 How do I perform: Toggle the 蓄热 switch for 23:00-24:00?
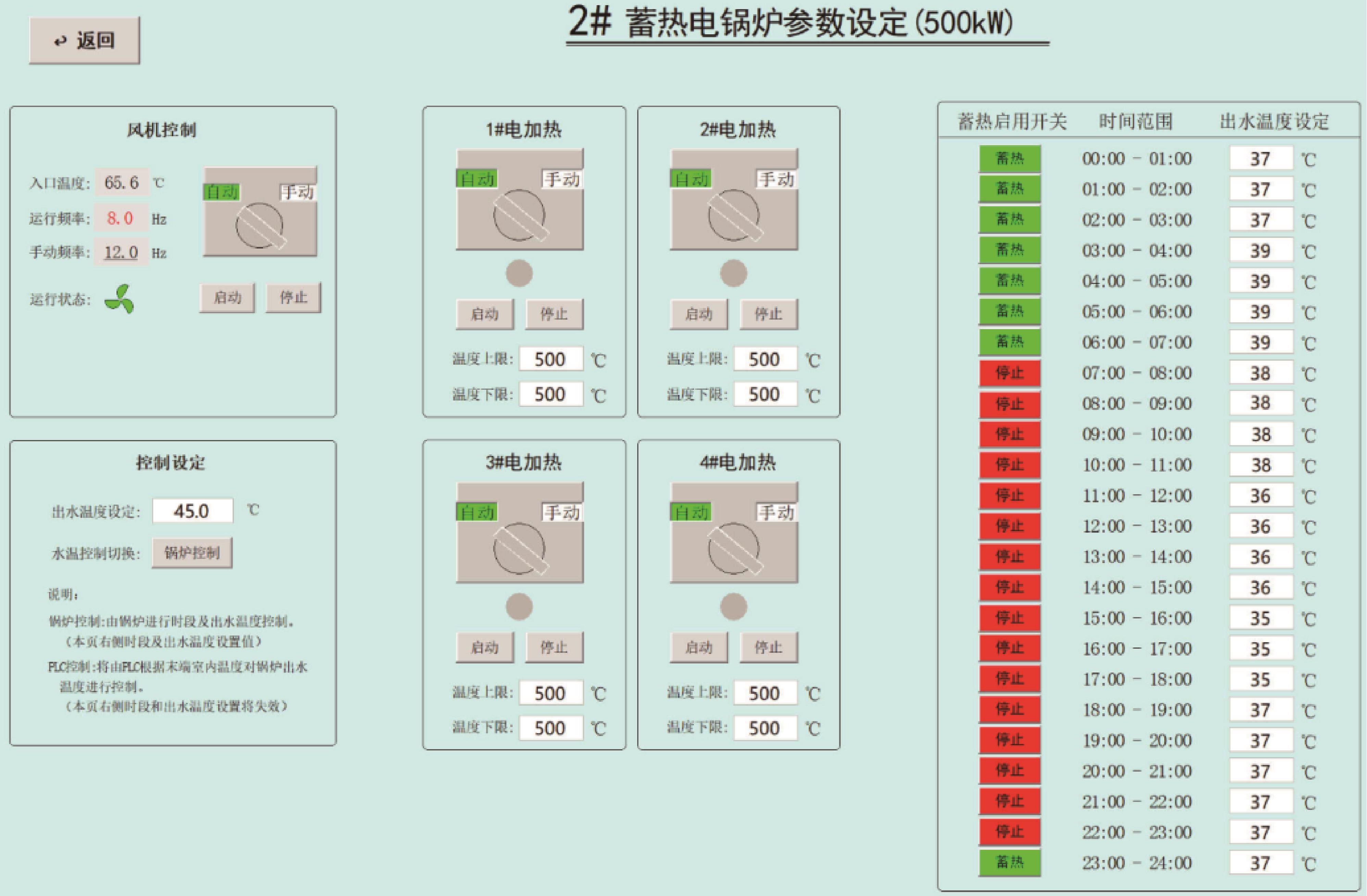click(x=1009, y=862)
